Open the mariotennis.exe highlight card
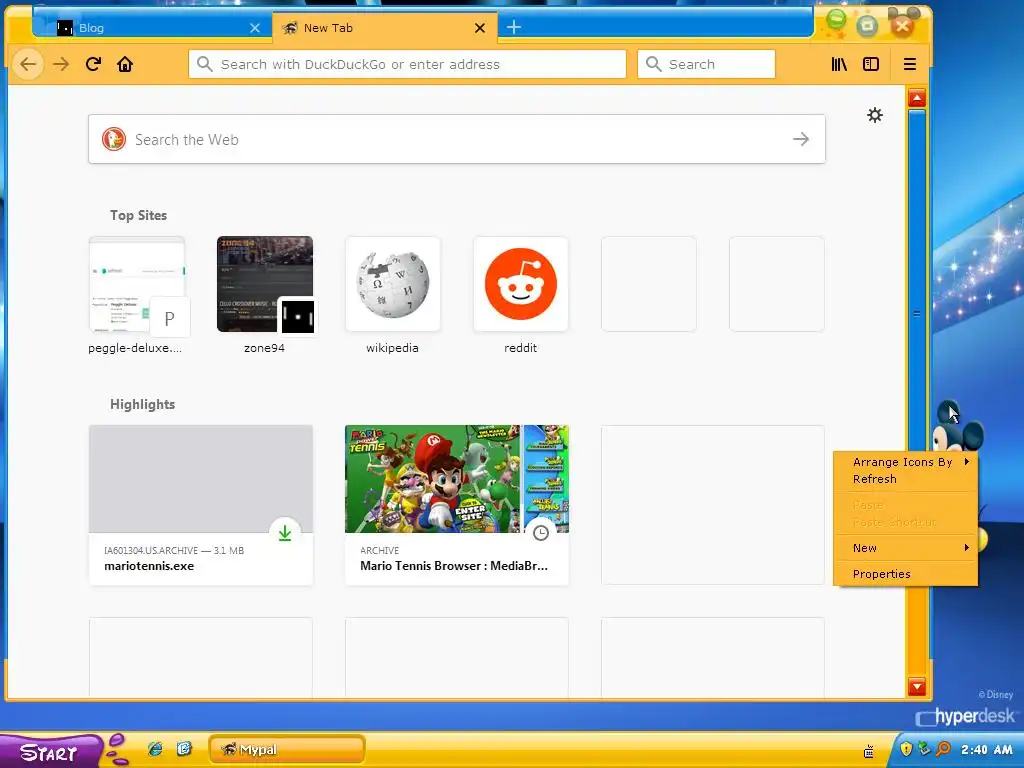Screen dimensions: 1024x768 (200, 505)
